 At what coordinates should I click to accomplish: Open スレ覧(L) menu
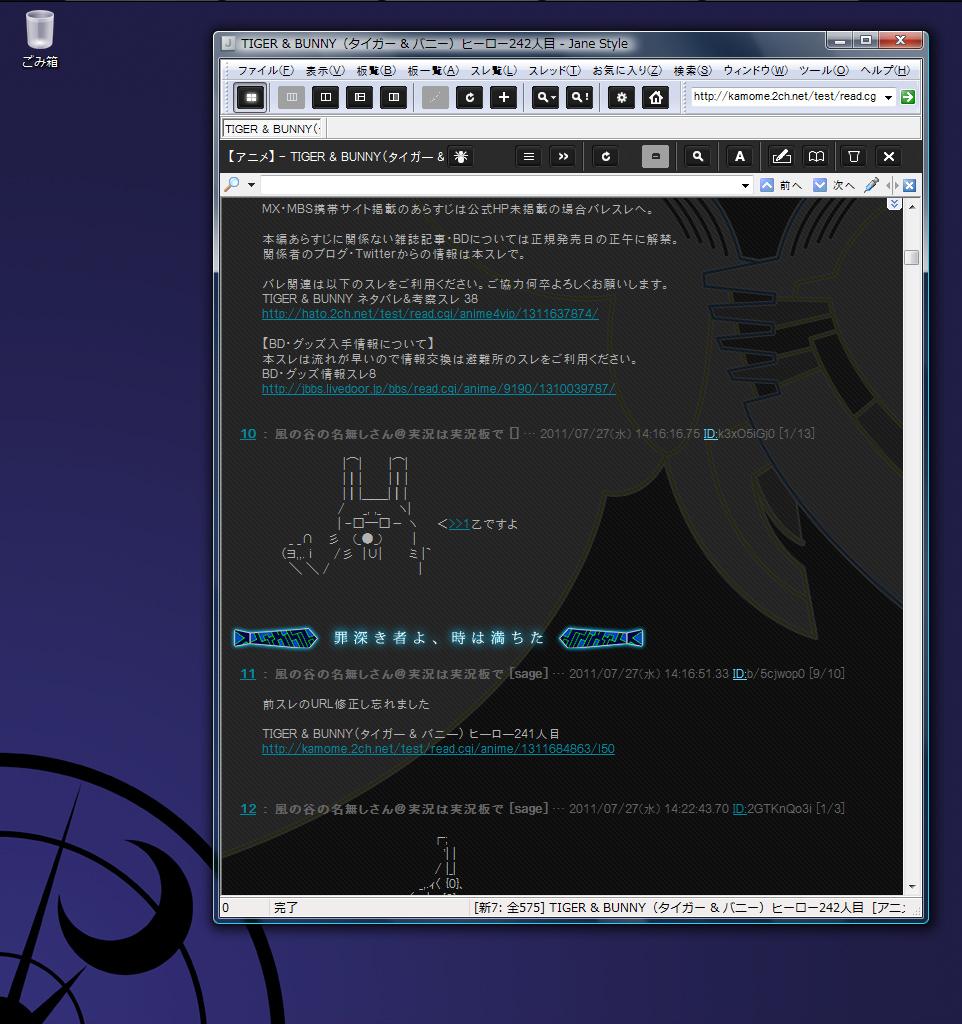point(494,71)
